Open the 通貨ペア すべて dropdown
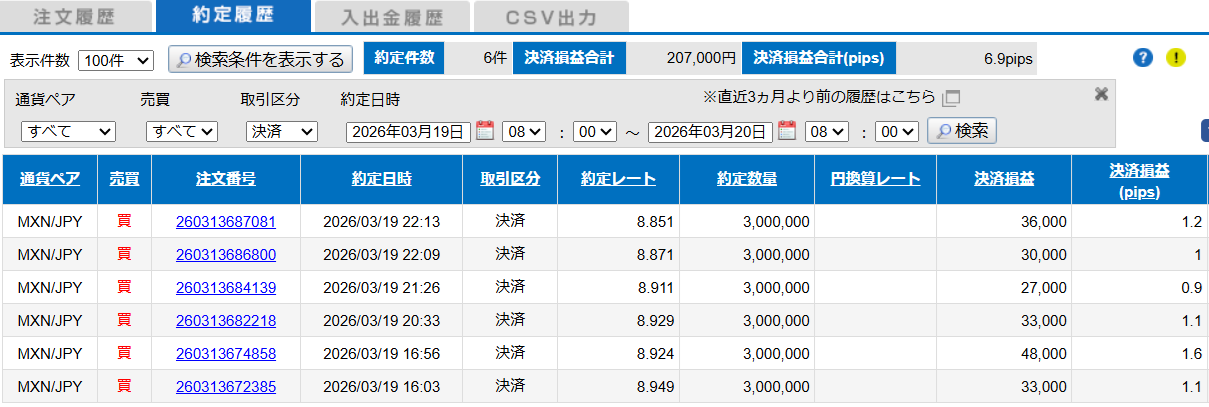The width and height of the screenshot is (1209, 407). [68, 131]
